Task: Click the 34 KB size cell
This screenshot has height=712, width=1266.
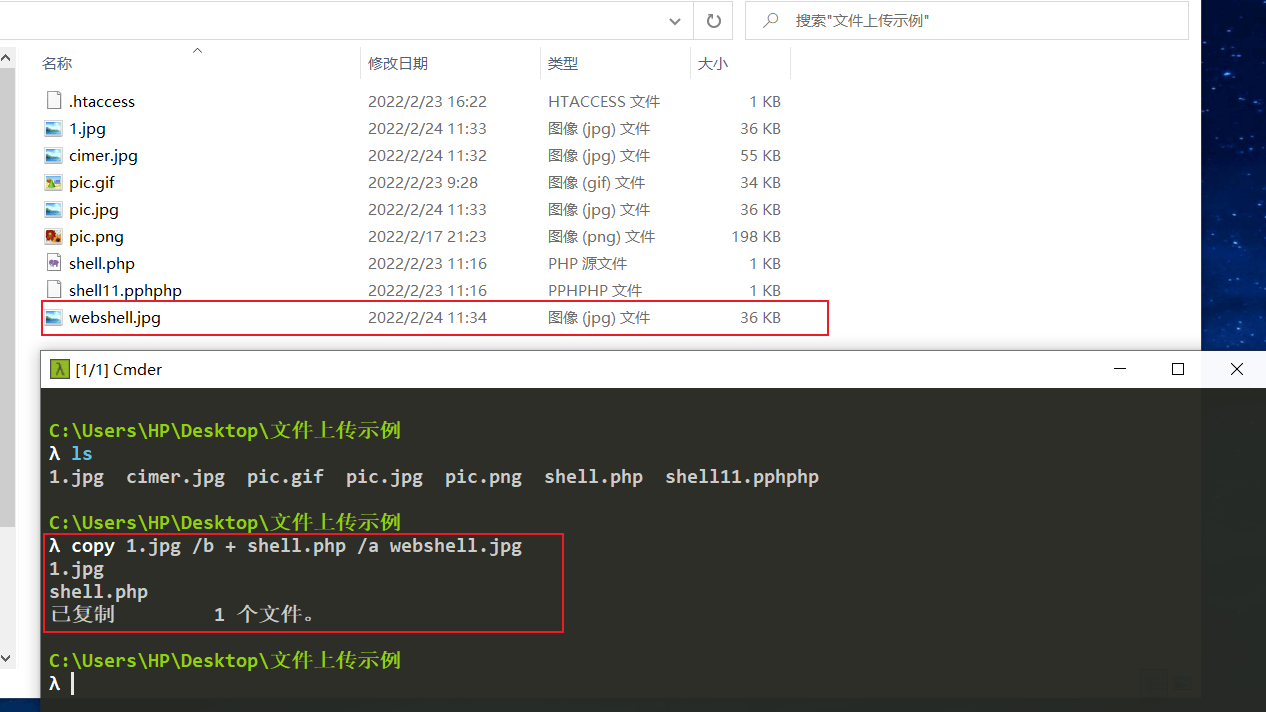Action: 760,182
